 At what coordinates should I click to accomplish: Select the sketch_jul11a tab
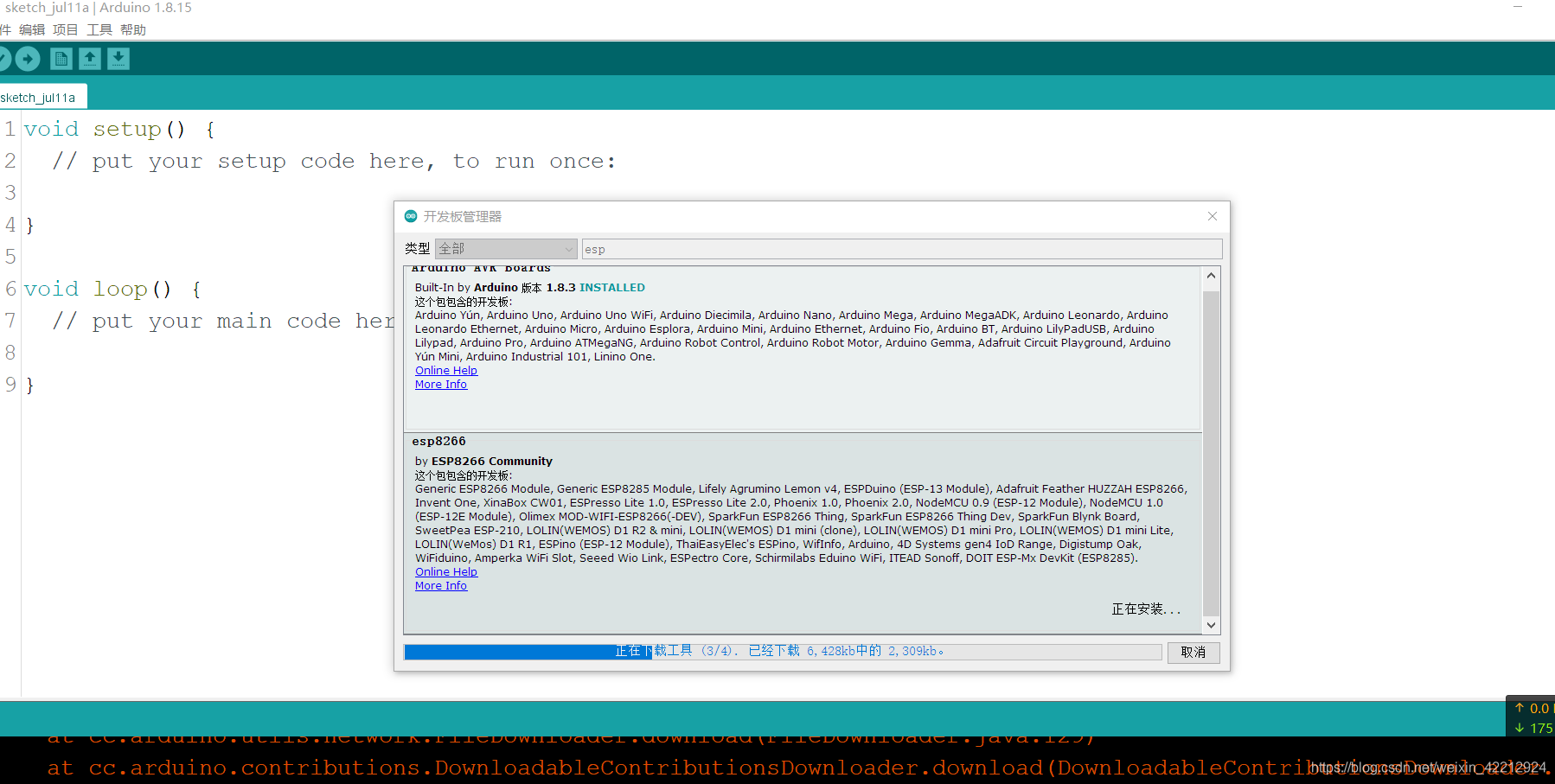(x=42, y=98)
